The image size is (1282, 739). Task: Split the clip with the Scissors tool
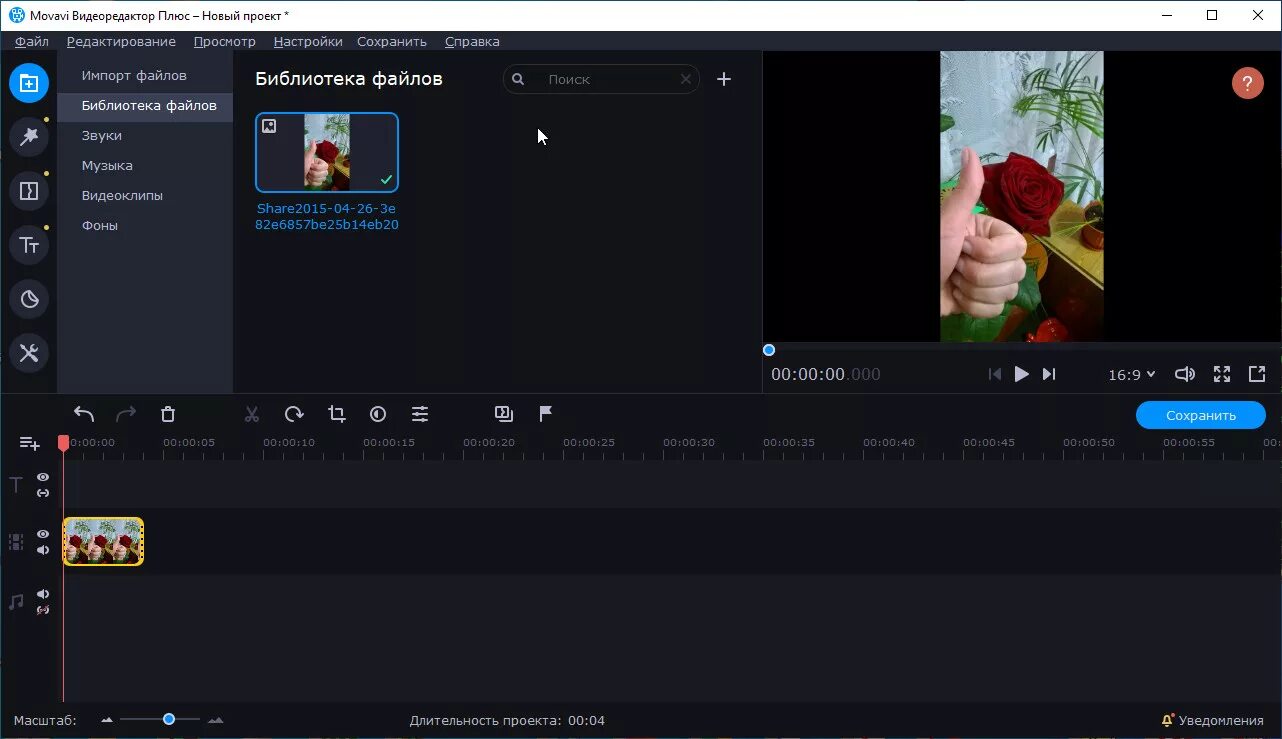[251, 413]
